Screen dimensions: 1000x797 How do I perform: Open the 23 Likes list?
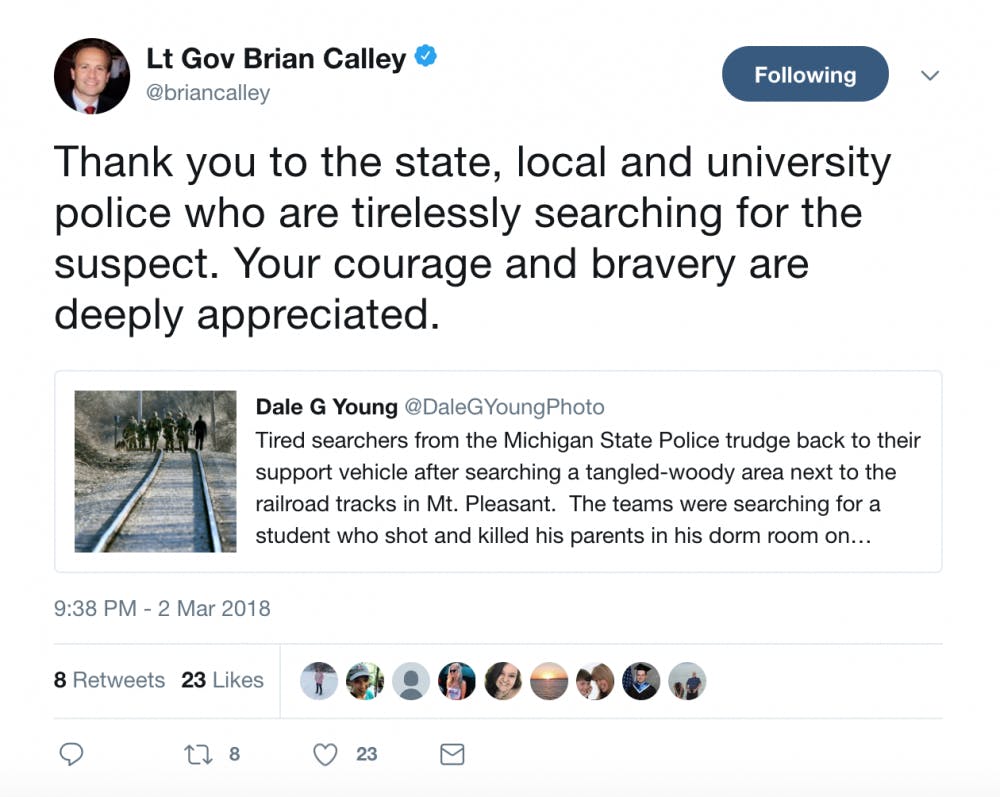coord(222,680)
